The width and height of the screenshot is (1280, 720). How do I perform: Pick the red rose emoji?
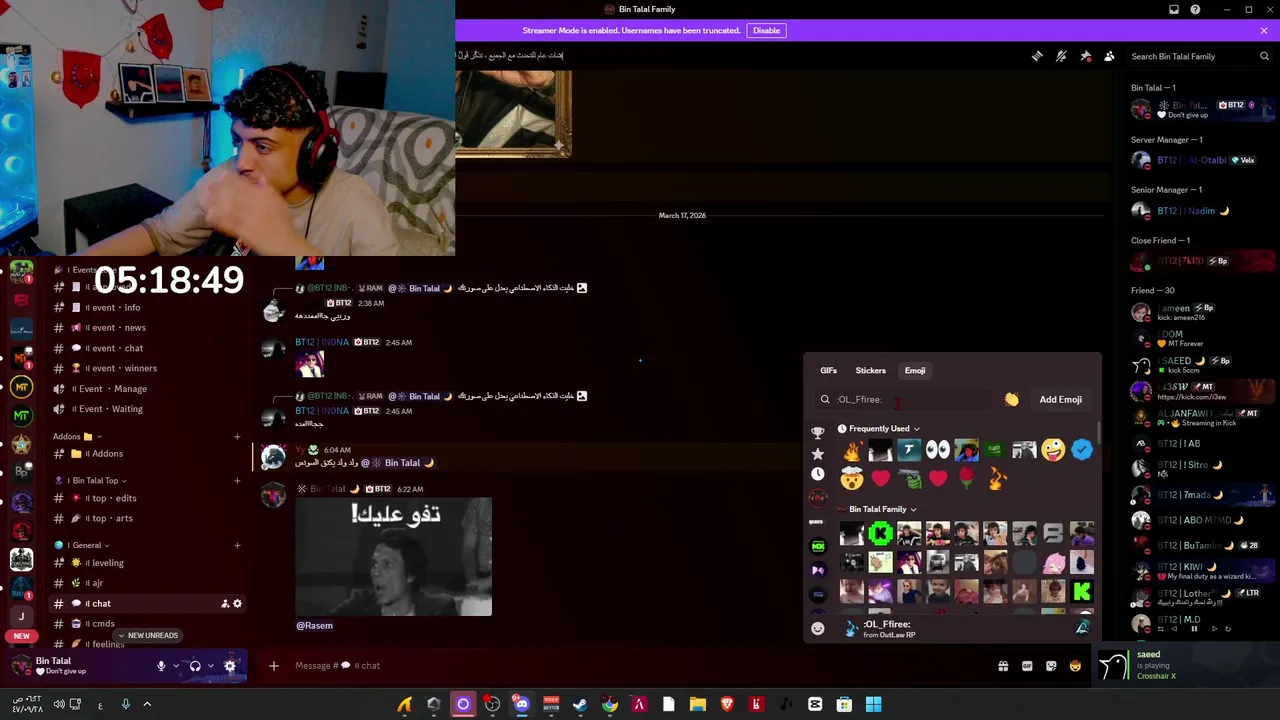pyautogui.click(x=966, y=480)
